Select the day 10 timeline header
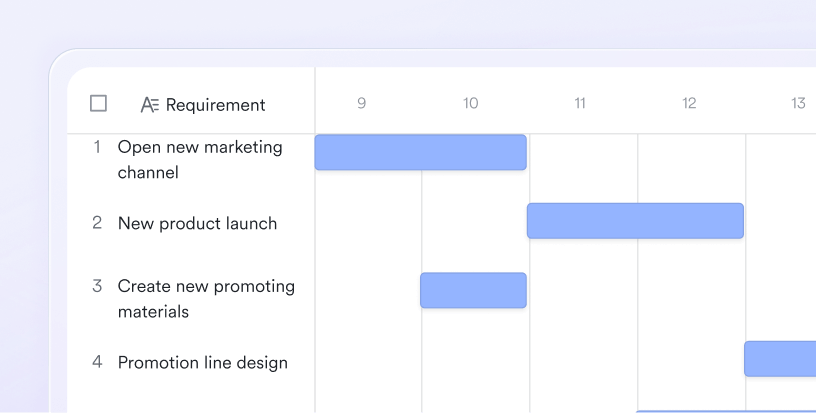The width and height of the screenshot is (816, 413). 470,103
